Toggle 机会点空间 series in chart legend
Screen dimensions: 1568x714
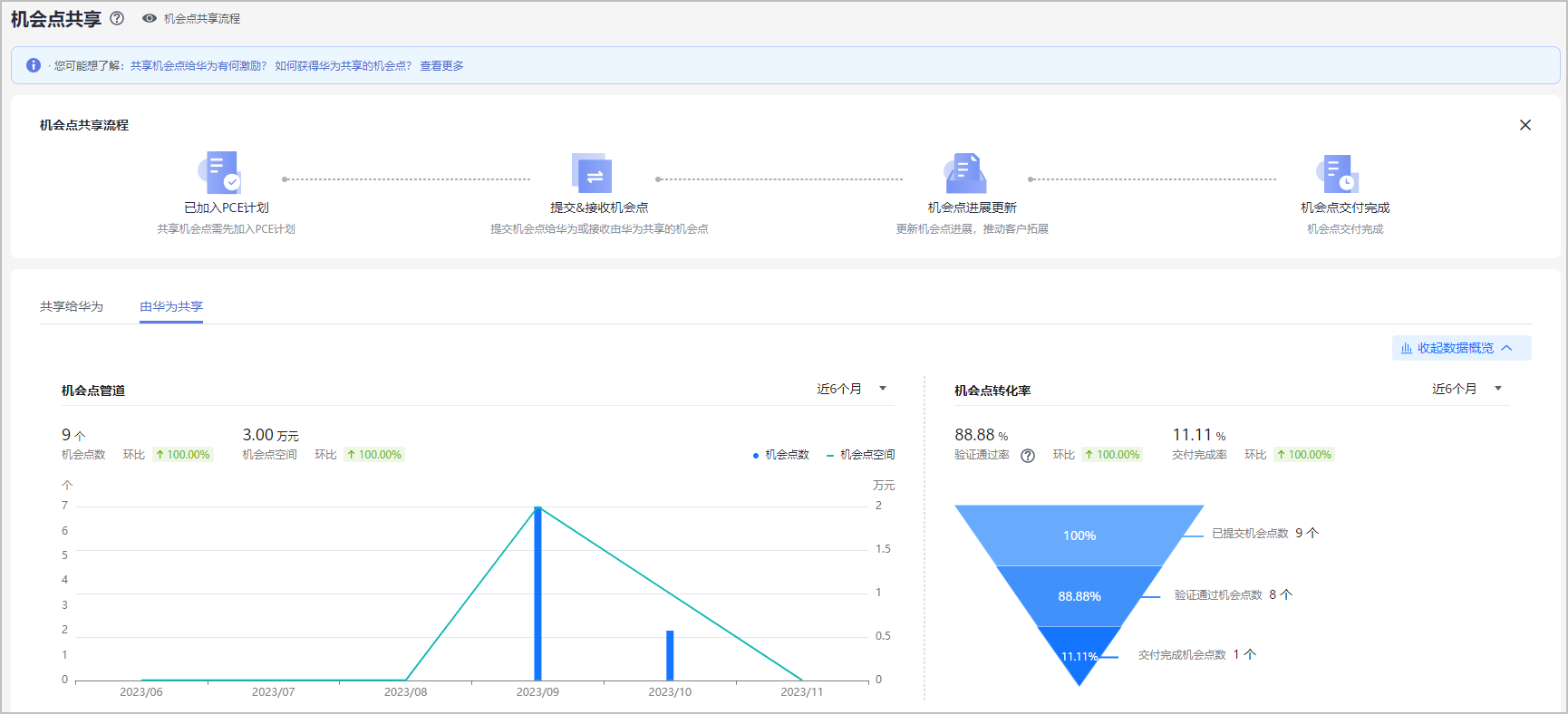[x=861, y=455]
